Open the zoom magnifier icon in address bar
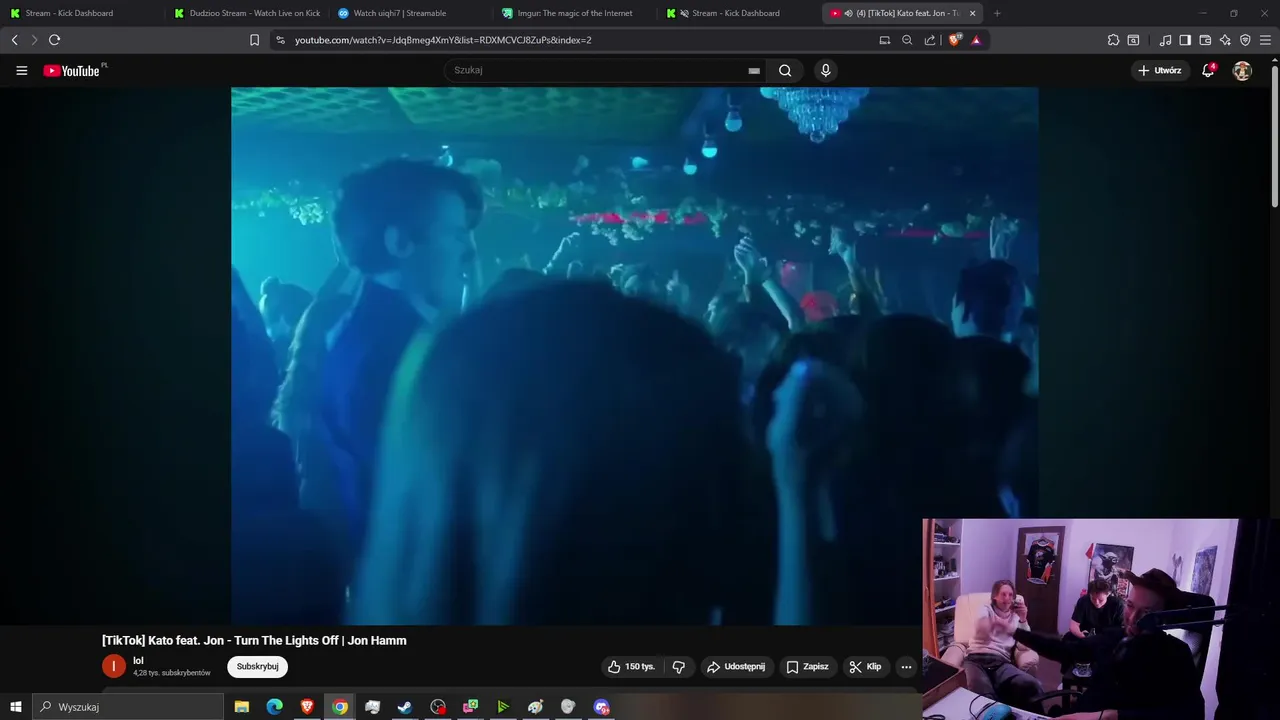The height and width of the screenshot is (720, 1280). [907, 40]
